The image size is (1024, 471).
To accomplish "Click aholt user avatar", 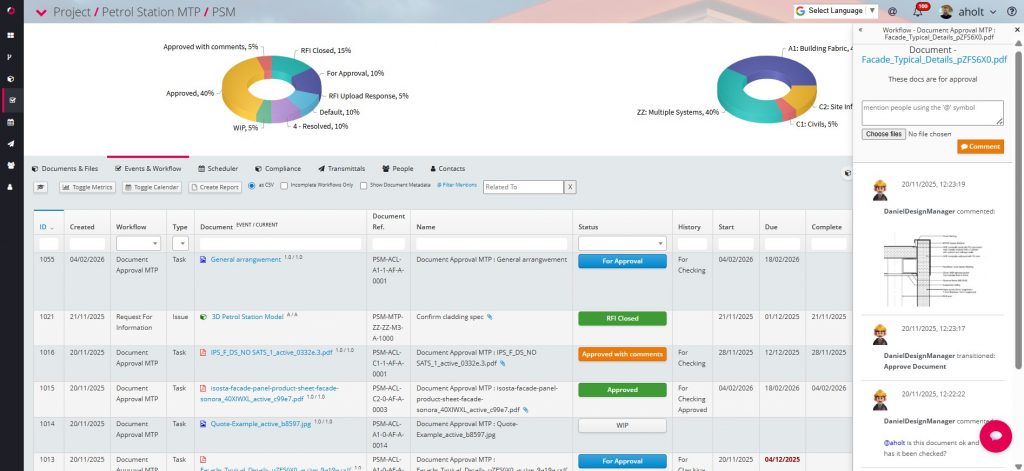I will 946,11.
